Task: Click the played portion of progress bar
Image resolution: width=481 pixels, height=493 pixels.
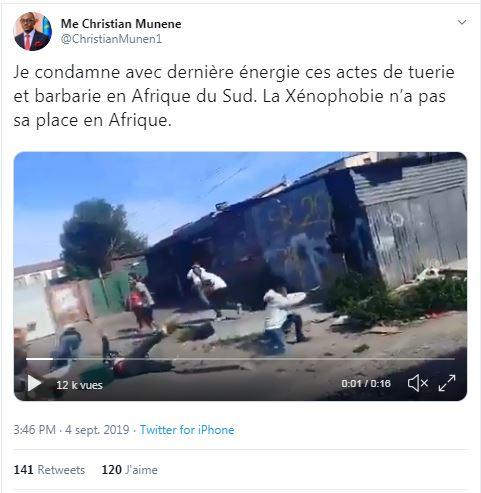Action: (40, 359)
